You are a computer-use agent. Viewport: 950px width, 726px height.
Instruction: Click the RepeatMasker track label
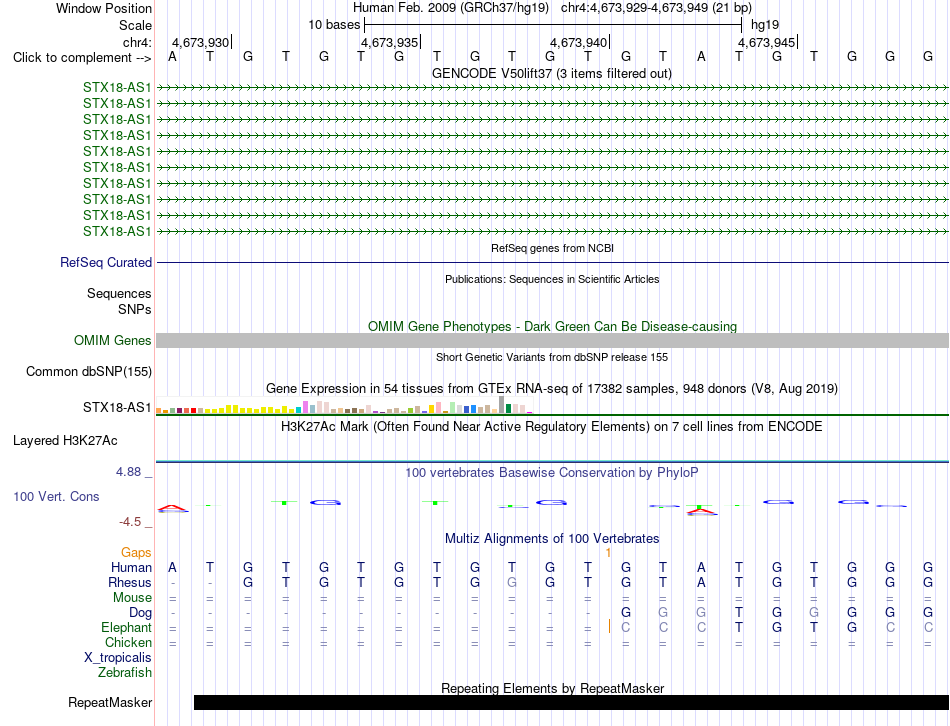(110, 702)
